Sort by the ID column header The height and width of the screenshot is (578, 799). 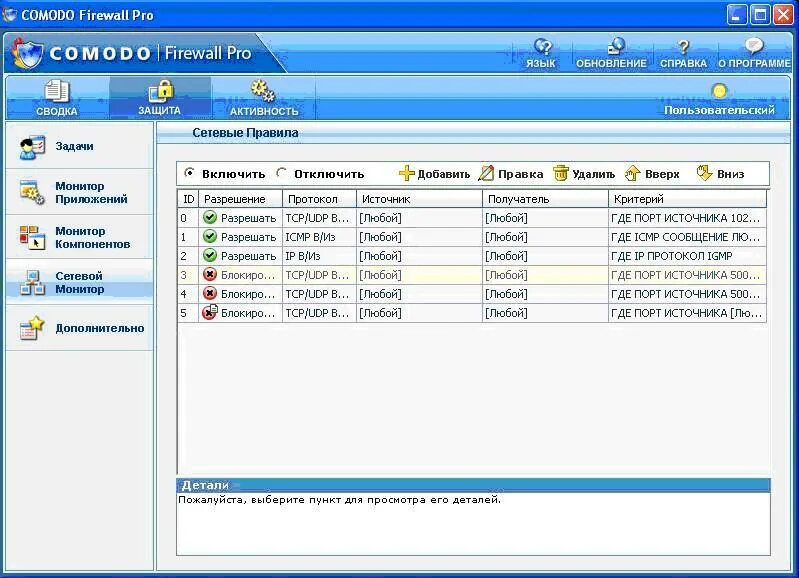[x=189, y=199]
